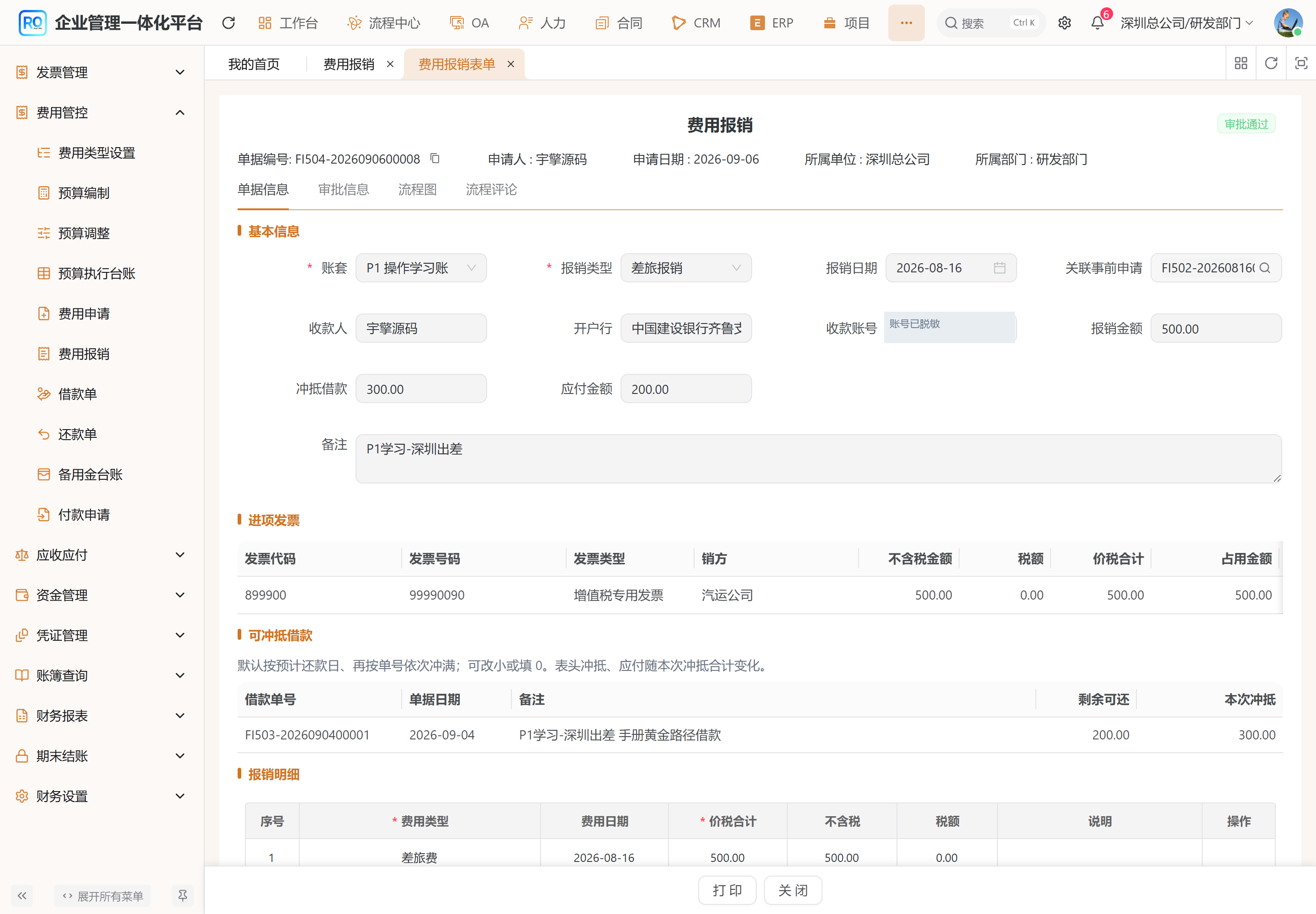Viewport: 1316px width, 914px height.
Task: Open 流程中心 in top navigation
Action: pos(383,23)
